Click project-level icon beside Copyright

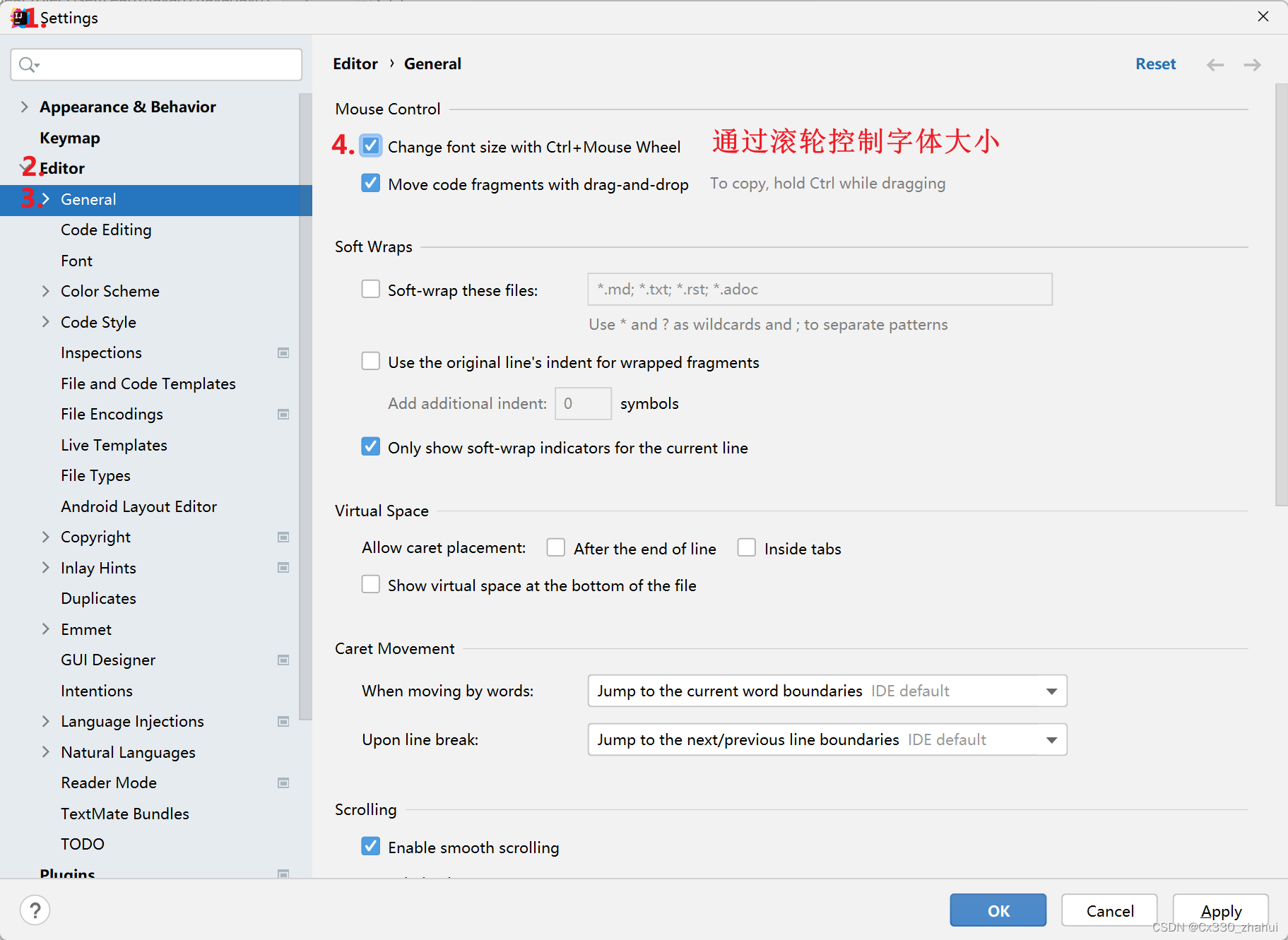pos(283,537)
